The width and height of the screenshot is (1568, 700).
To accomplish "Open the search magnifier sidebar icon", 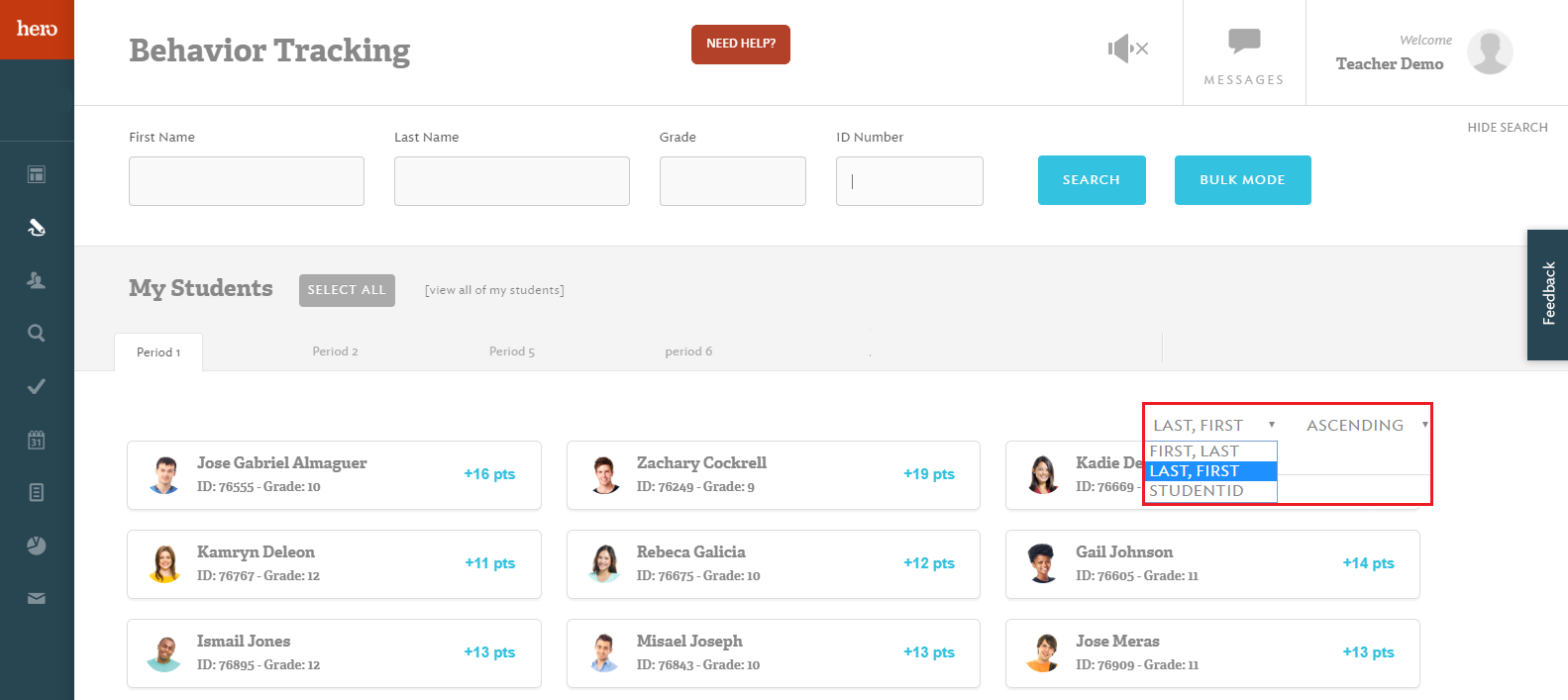I will click(37, 334).
